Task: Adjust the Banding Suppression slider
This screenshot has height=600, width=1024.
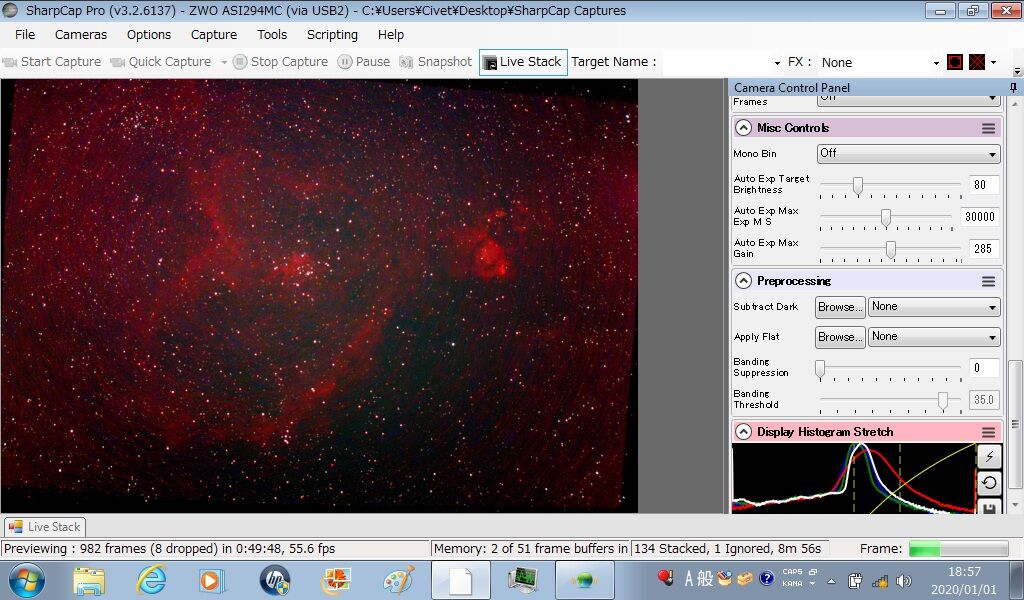Action: pos(820,370)
